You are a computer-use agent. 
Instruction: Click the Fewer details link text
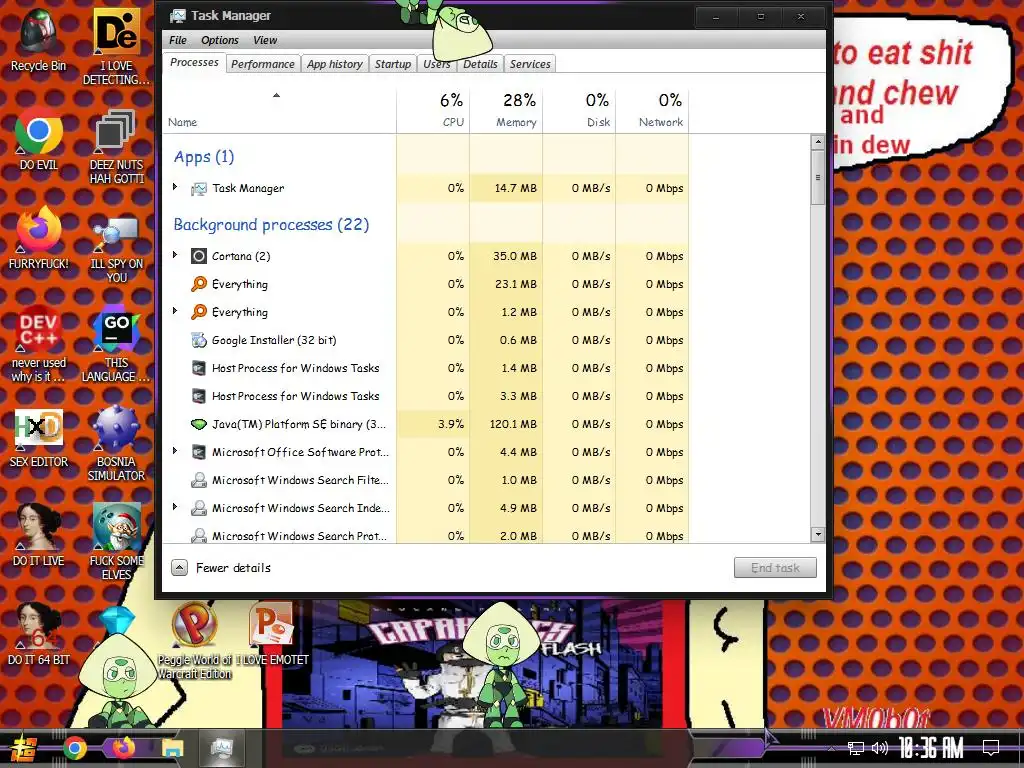click(x=233, y=568)
